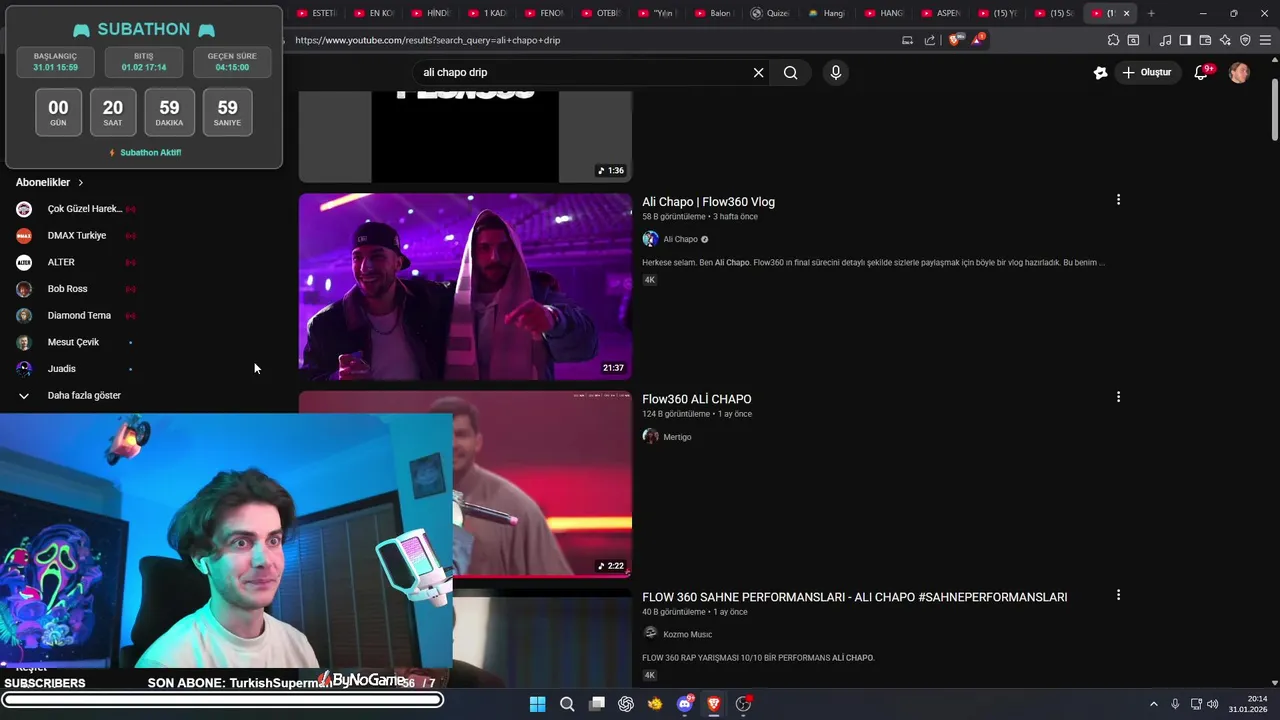Click the microphone tray icon

[1175, 704]
